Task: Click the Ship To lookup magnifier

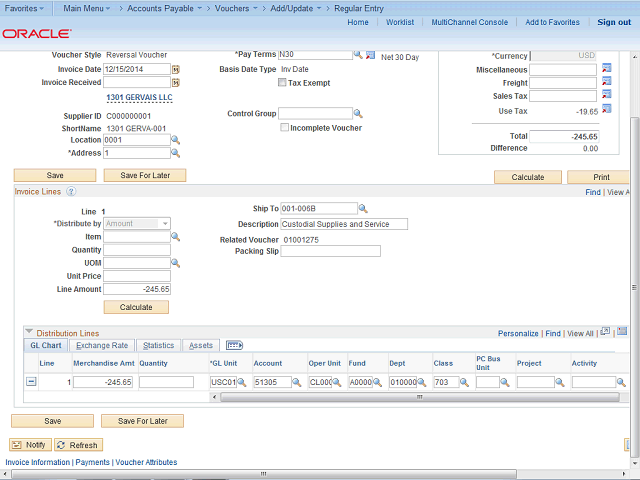Action: tap(363, 209)
